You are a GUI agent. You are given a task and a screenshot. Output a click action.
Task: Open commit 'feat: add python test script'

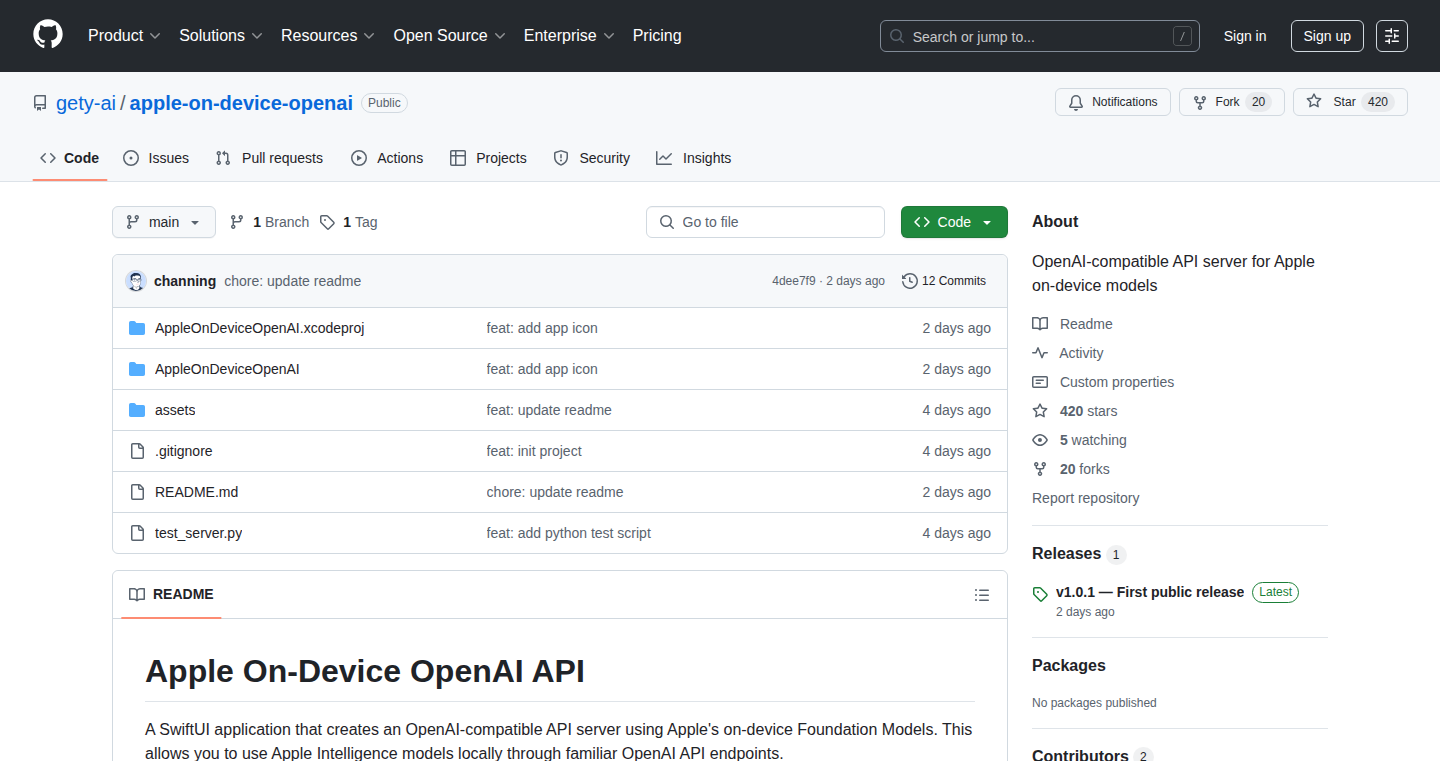click(x=568, y=533)
